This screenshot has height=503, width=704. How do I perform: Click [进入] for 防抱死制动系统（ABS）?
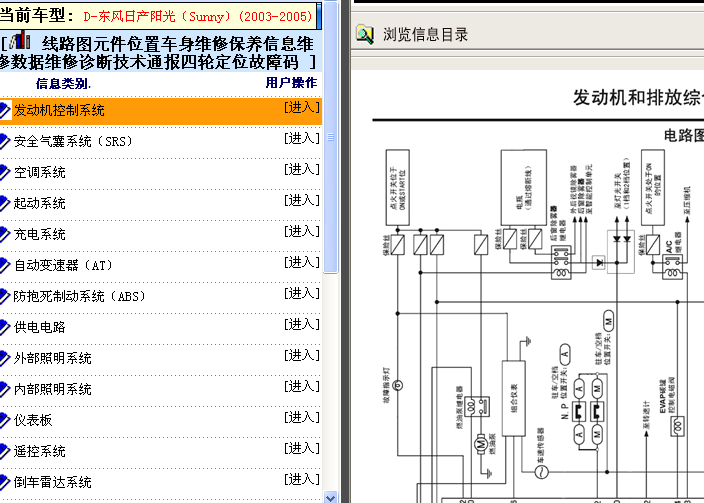(x=302, y=294)
